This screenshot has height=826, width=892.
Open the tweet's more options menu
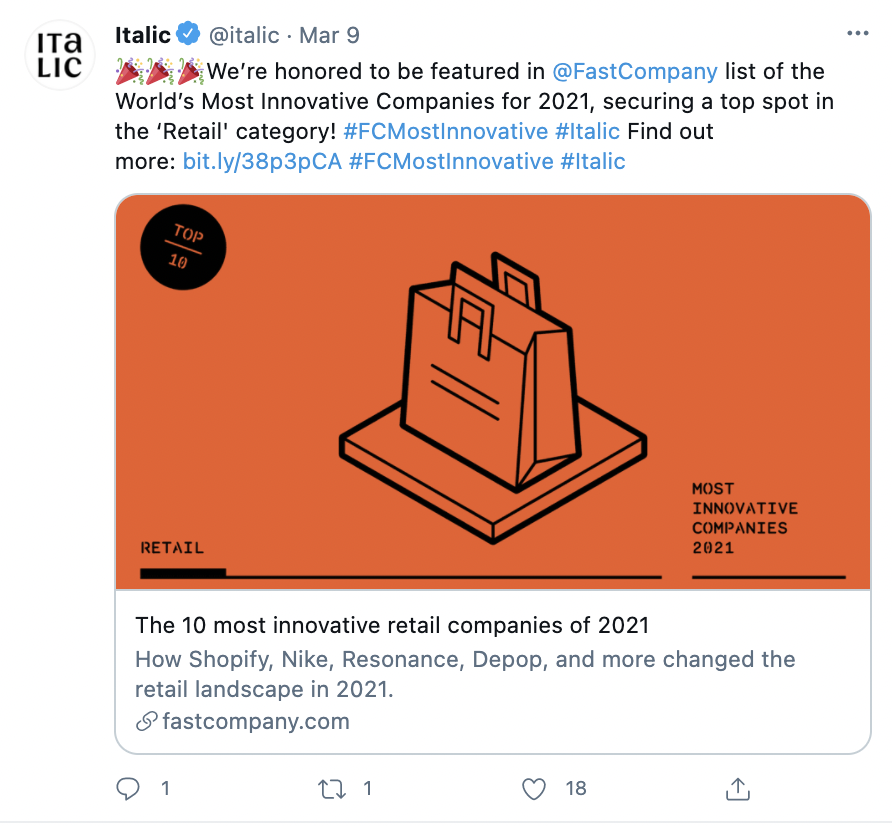click(x=857, y=33)
